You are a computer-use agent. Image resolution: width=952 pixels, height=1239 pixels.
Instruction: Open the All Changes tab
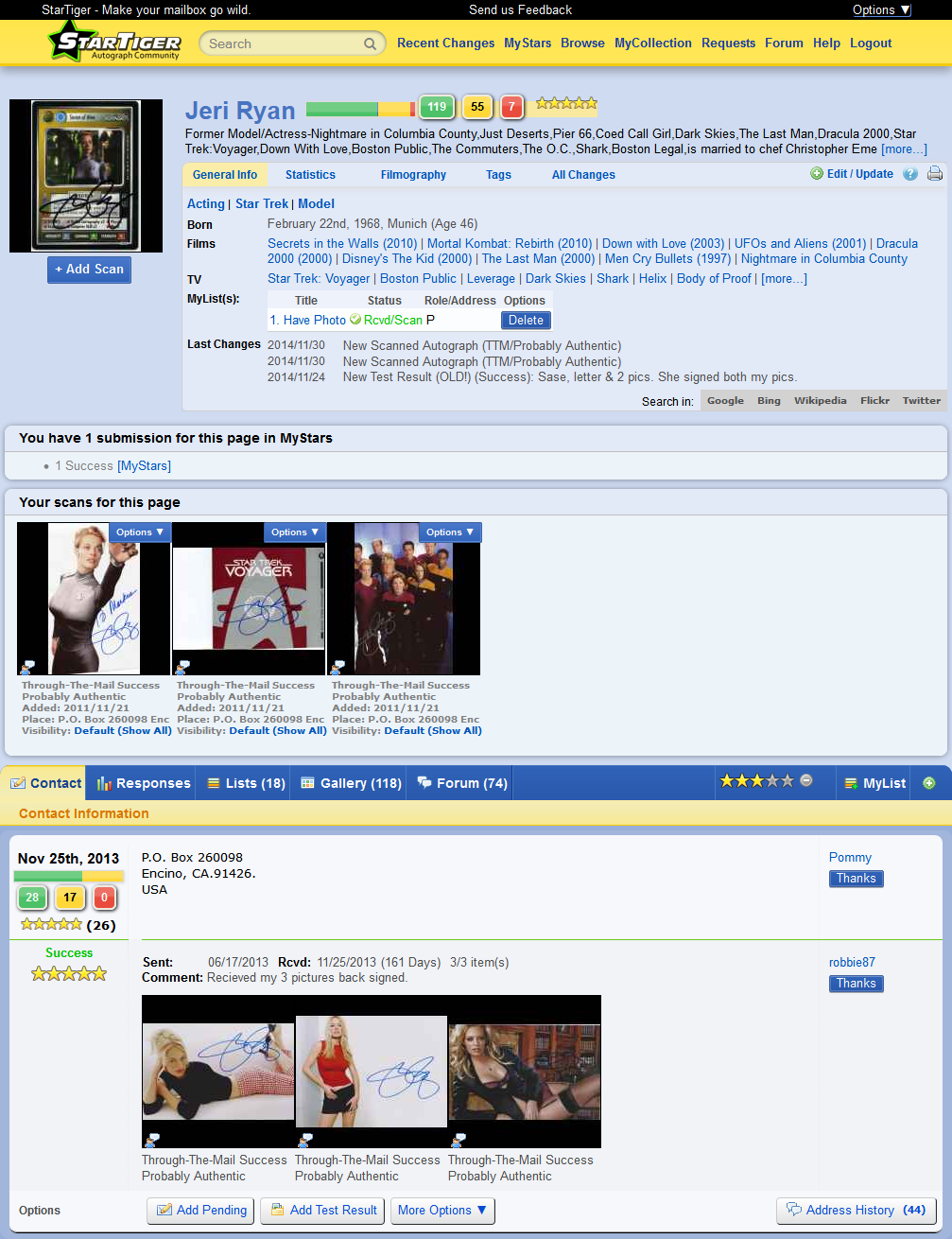click(583, 175)
